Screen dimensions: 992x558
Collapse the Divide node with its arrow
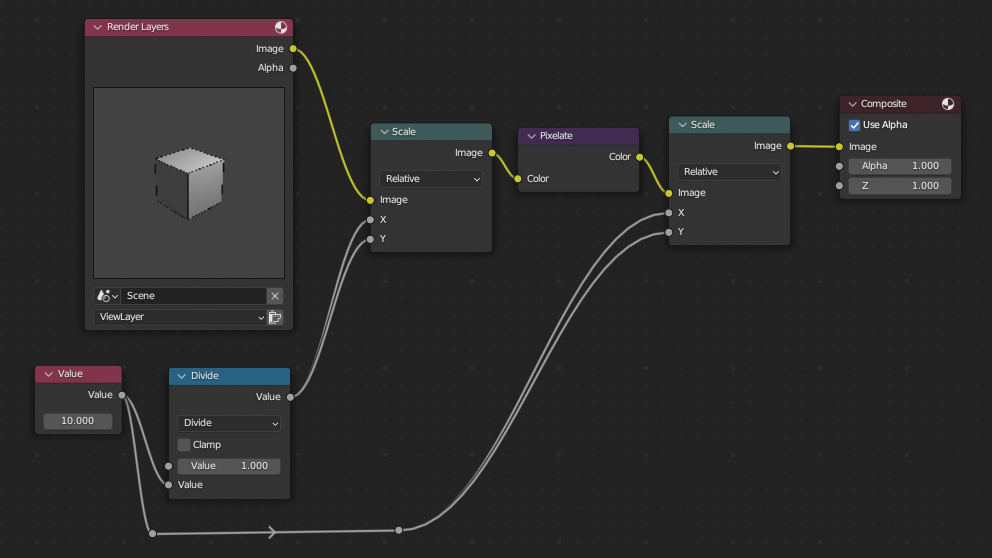point(181,376)
